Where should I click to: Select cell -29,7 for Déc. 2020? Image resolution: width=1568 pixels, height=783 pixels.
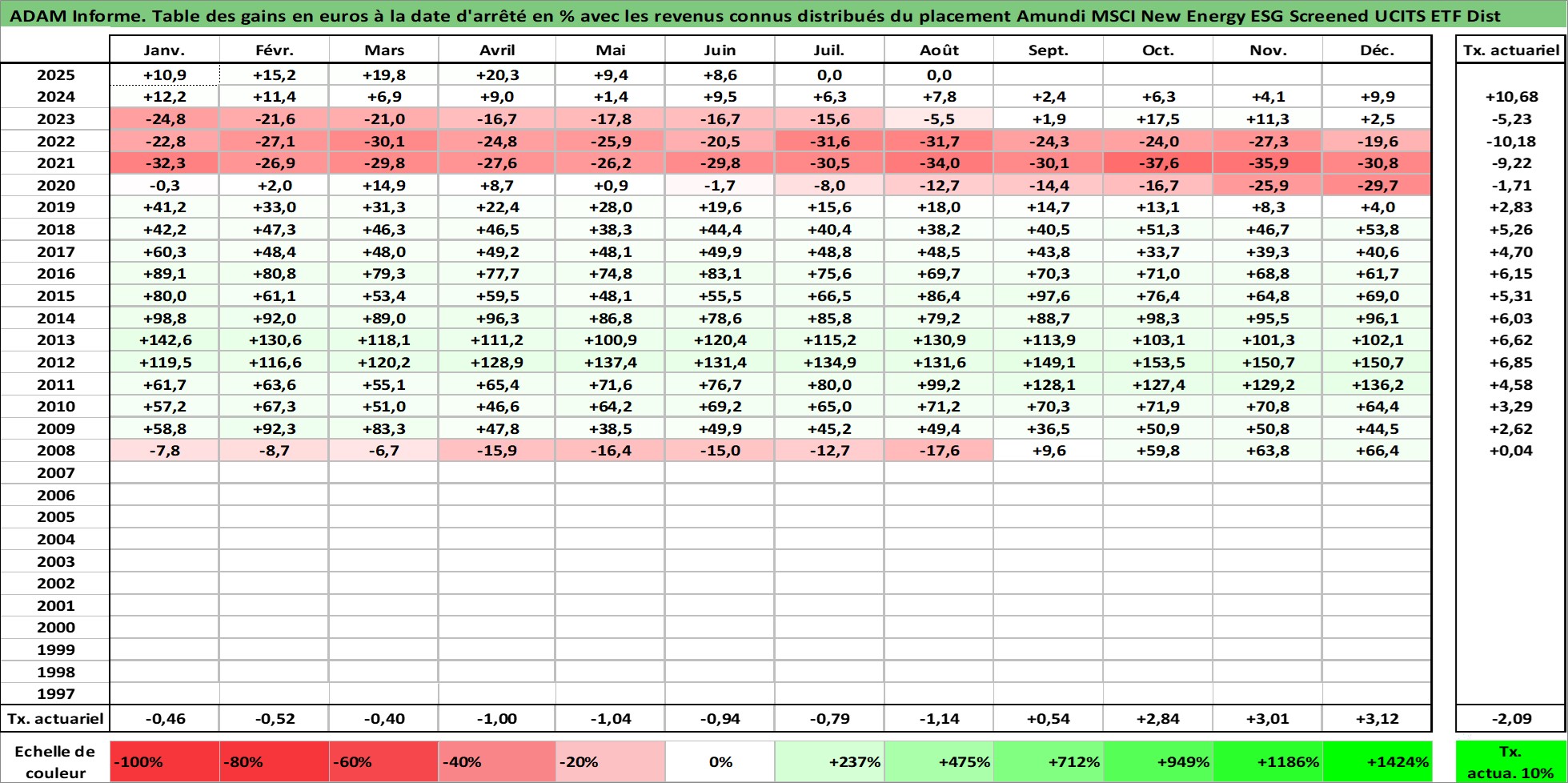pos(1377,186)
